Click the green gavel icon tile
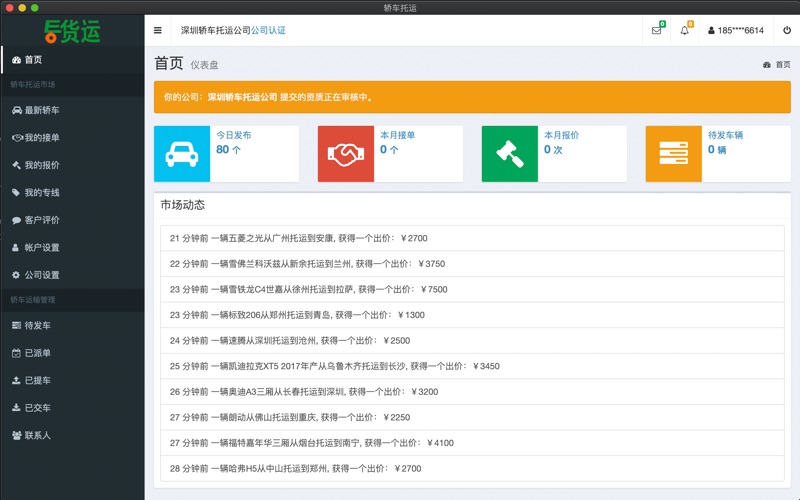This screenshot has height=500, width=800. click(510, 154)
